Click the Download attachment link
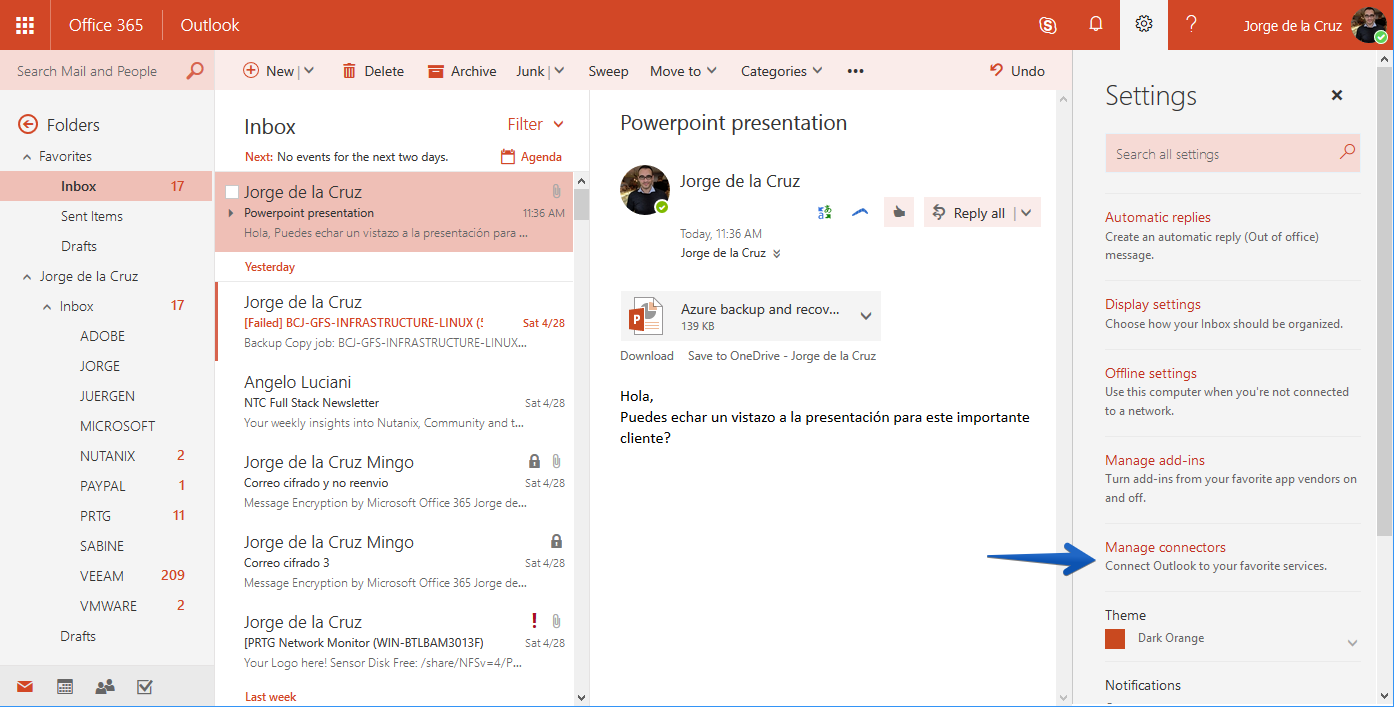The height and width of the screenshot is (707, 1394). coord(647,356)
